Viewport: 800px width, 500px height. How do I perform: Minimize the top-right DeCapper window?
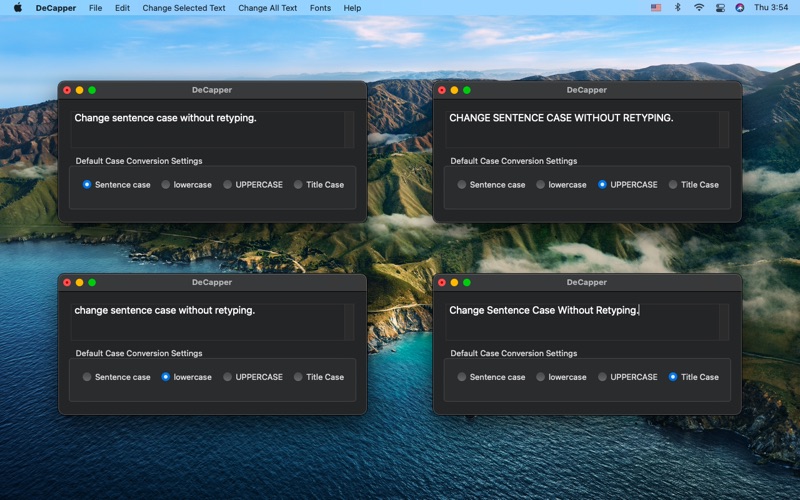454,90
